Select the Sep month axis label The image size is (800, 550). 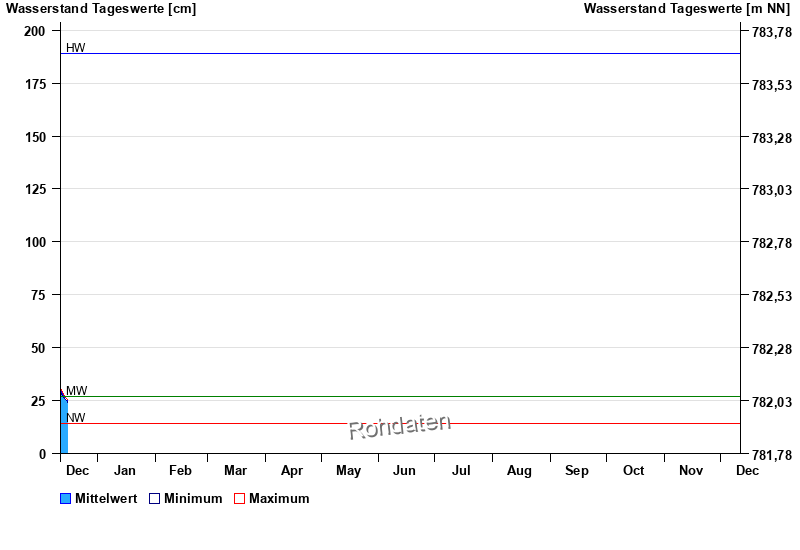click(x=577, y=470)
